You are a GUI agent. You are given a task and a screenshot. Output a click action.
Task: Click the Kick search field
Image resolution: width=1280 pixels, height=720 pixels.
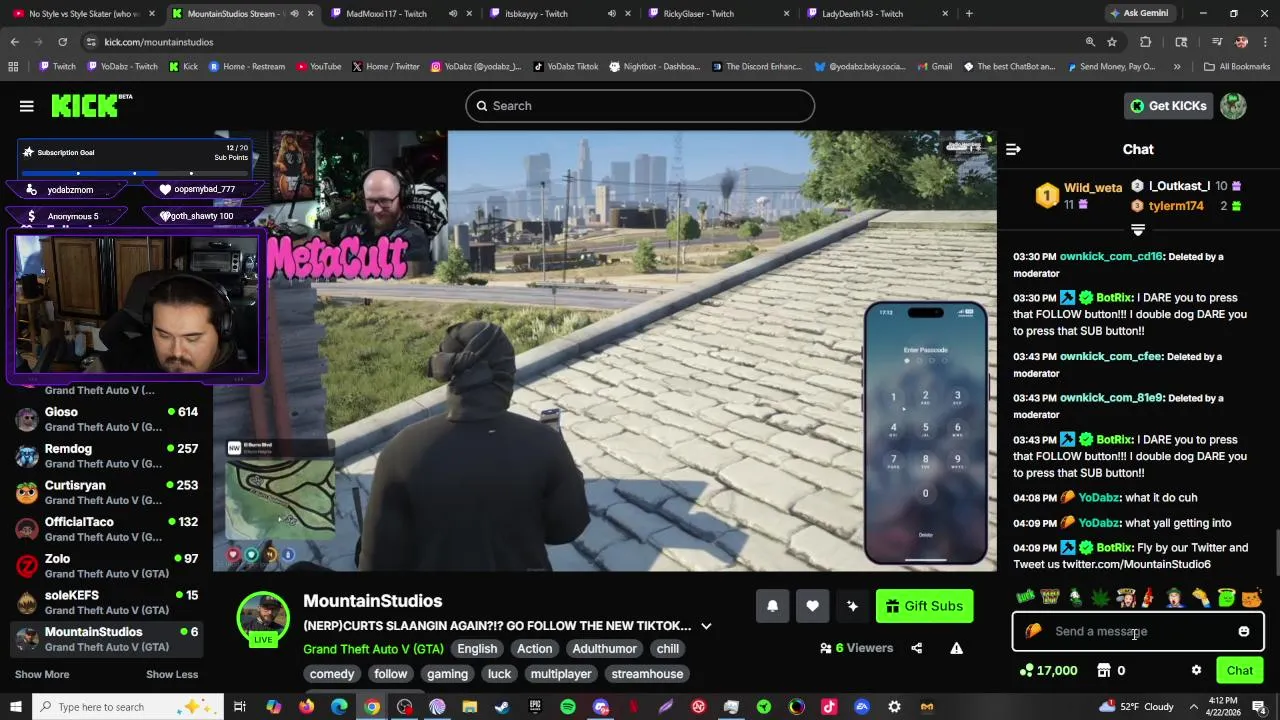click(x=640, y=106)
